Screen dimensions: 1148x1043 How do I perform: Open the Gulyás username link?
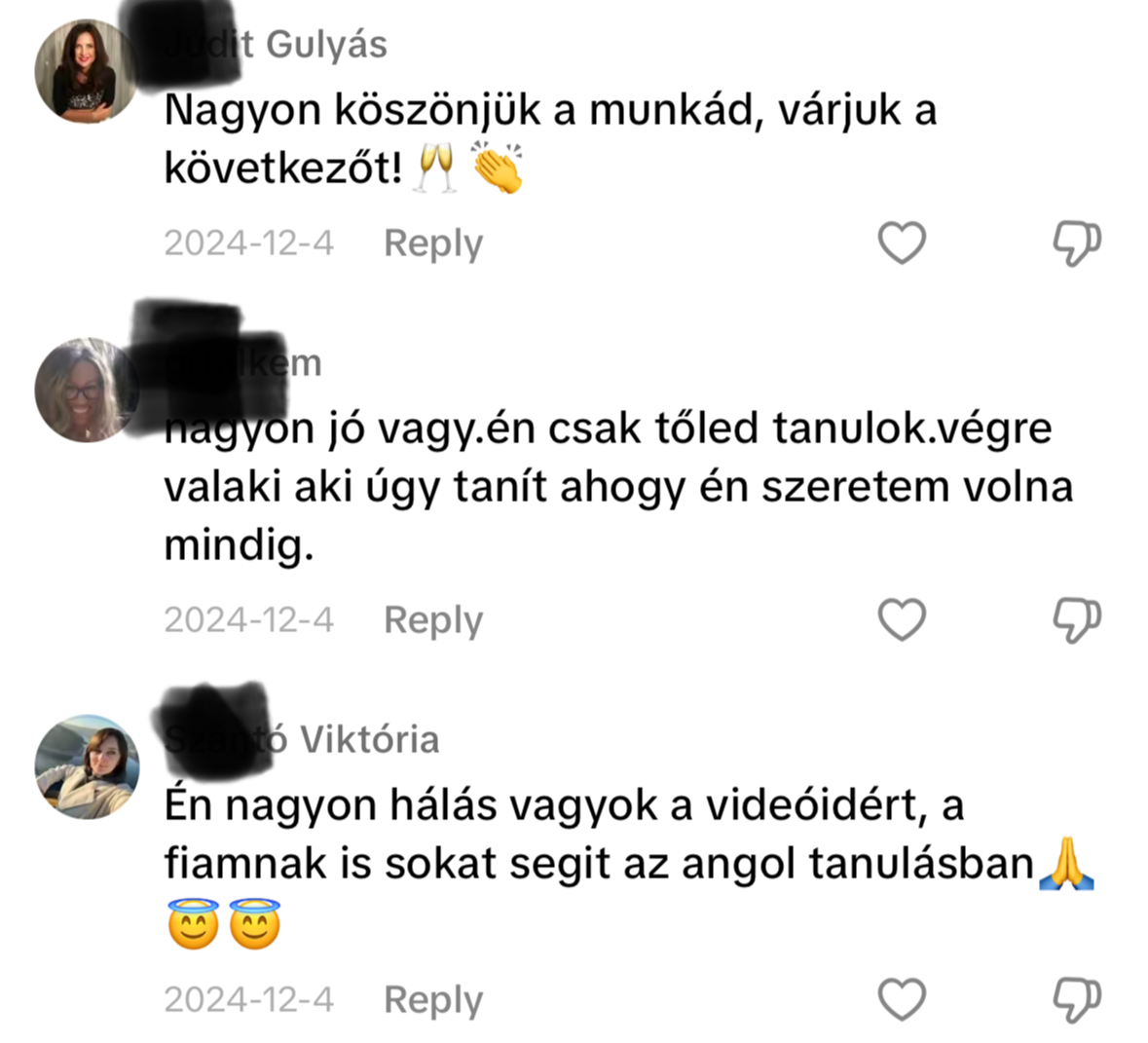[276, 45]
